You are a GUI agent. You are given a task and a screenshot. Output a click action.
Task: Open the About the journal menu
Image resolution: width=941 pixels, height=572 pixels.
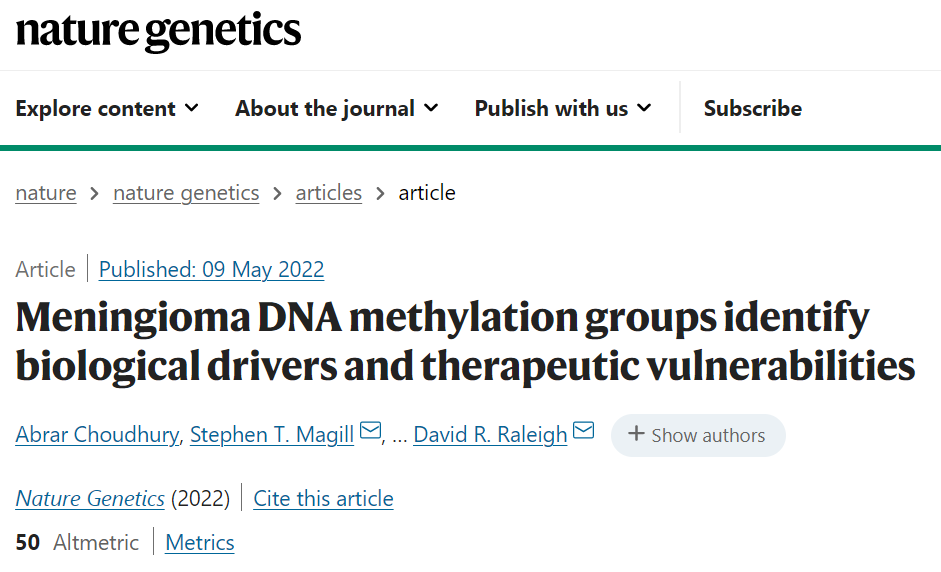pyautogui.click(x=337, y=109)
